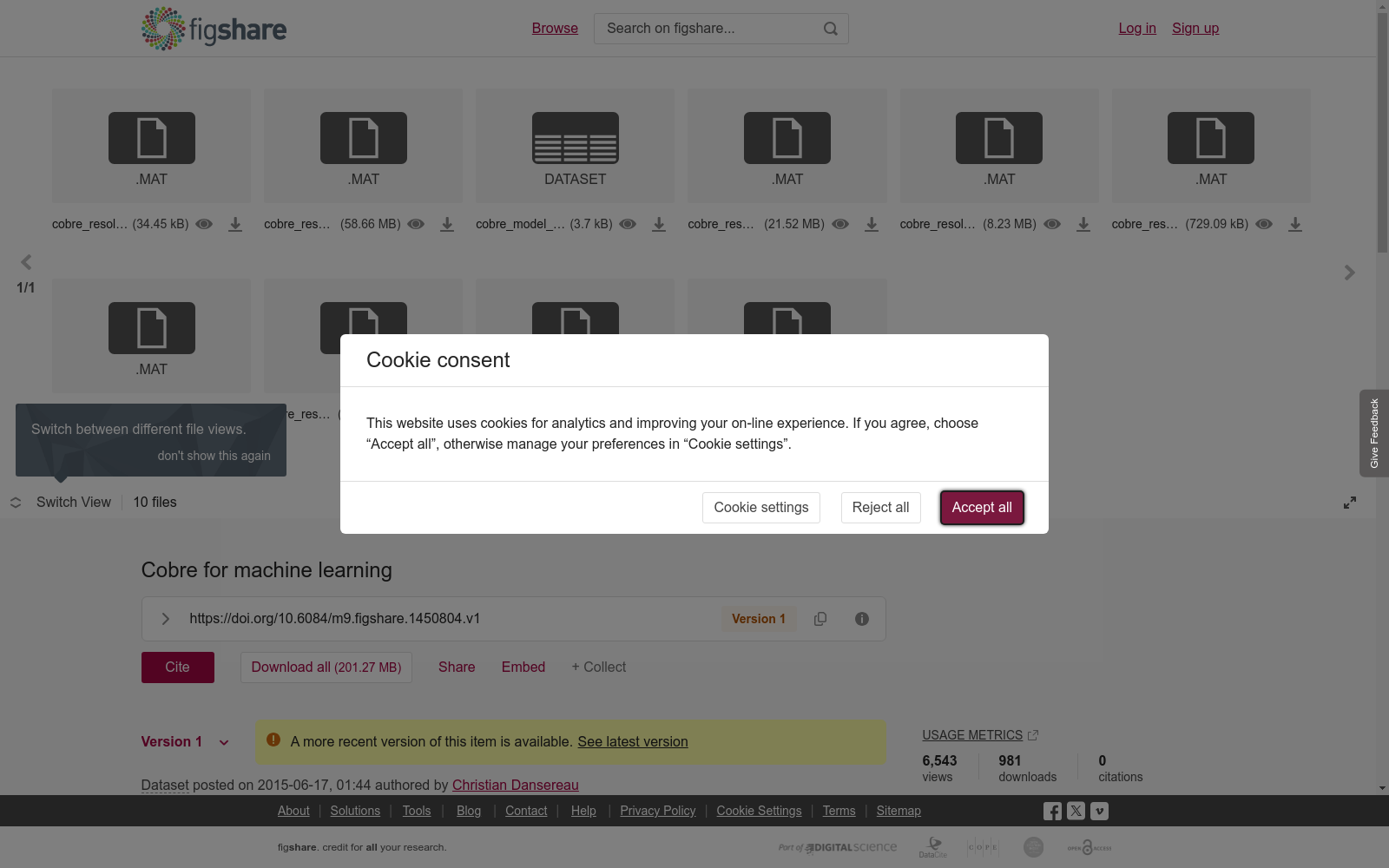Open the Usage Metrics external link
This screenshot has height=868, width=1389.
point(980,735)
